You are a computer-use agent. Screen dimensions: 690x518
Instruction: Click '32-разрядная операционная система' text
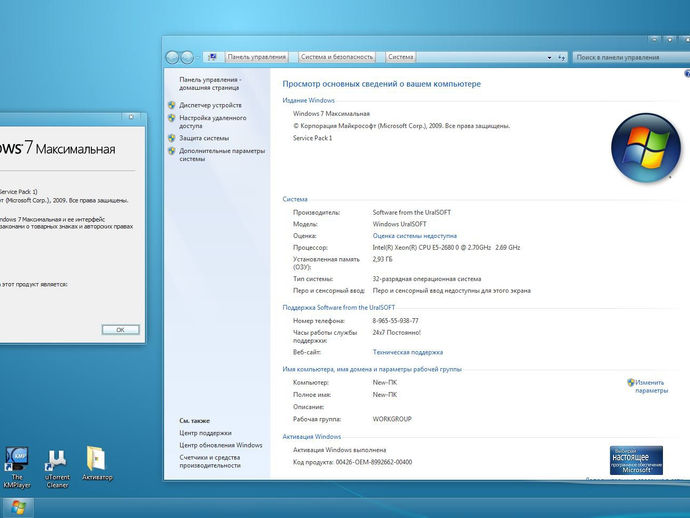[x=427, y=279]
